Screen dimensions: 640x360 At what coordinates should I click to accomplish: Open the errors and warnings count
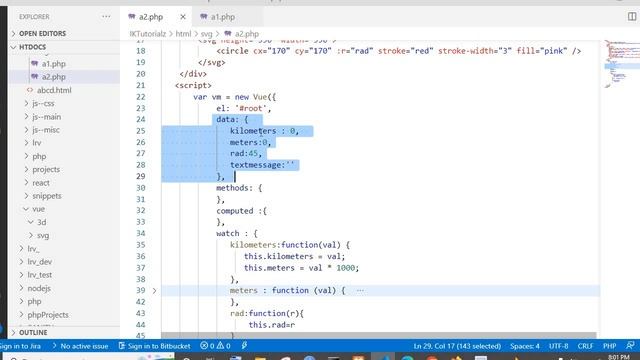(215, 346)
